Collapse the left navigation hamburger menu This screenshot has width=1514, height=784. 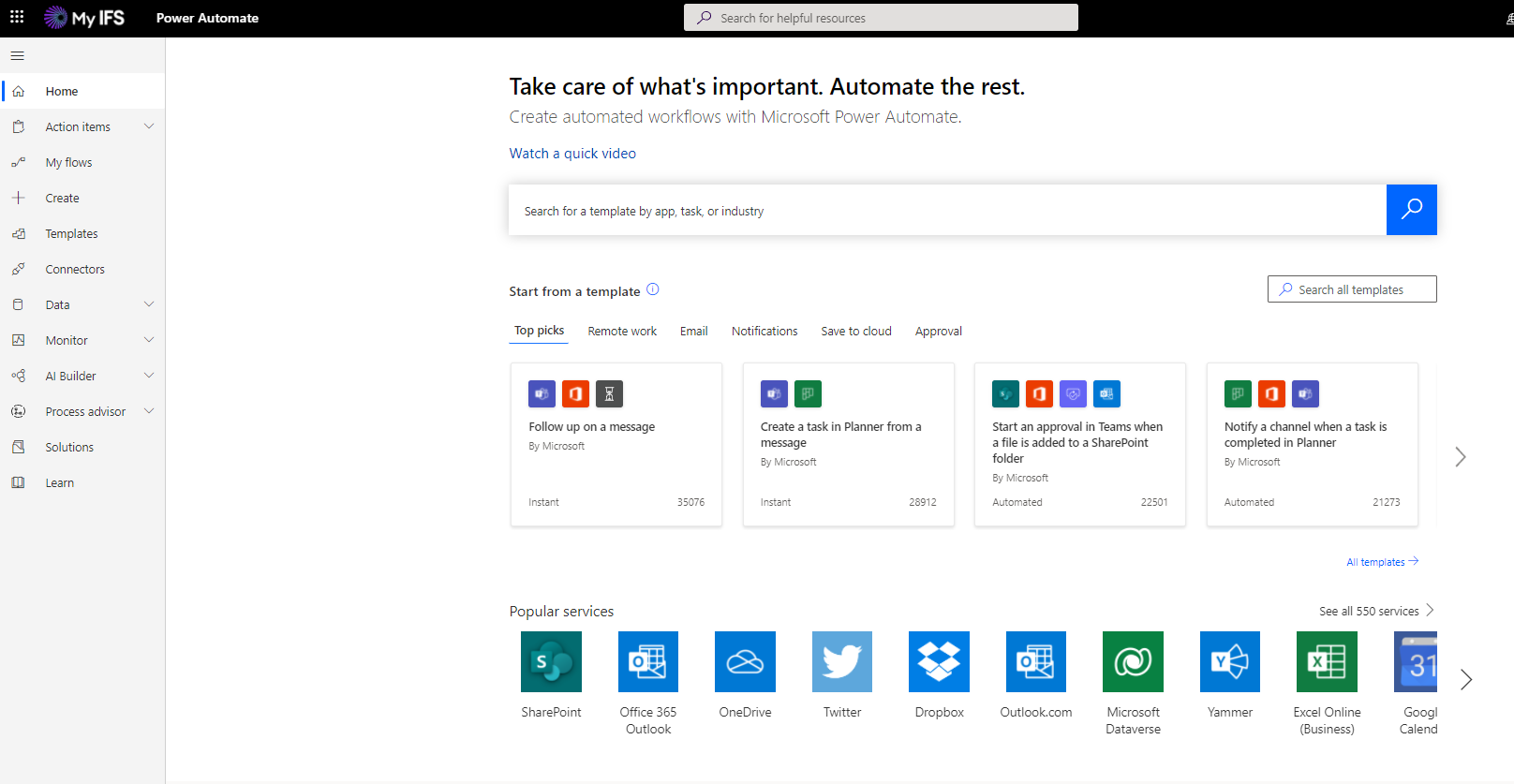tap(18, 56)
